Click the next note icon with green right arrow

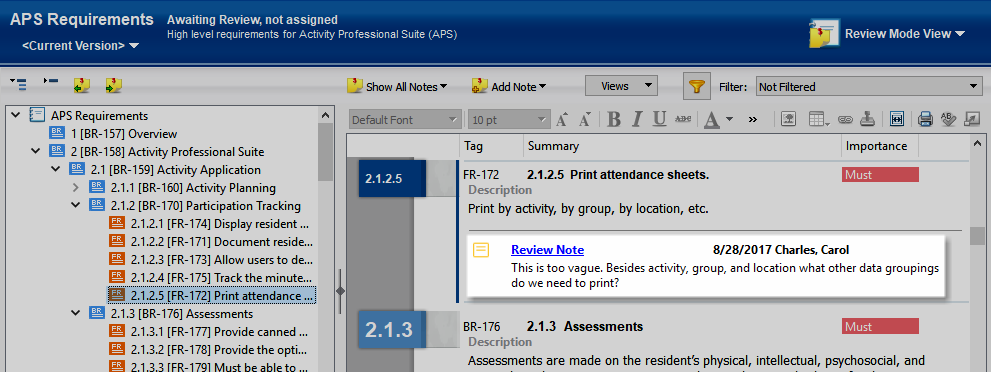click(x=114, y=85)
